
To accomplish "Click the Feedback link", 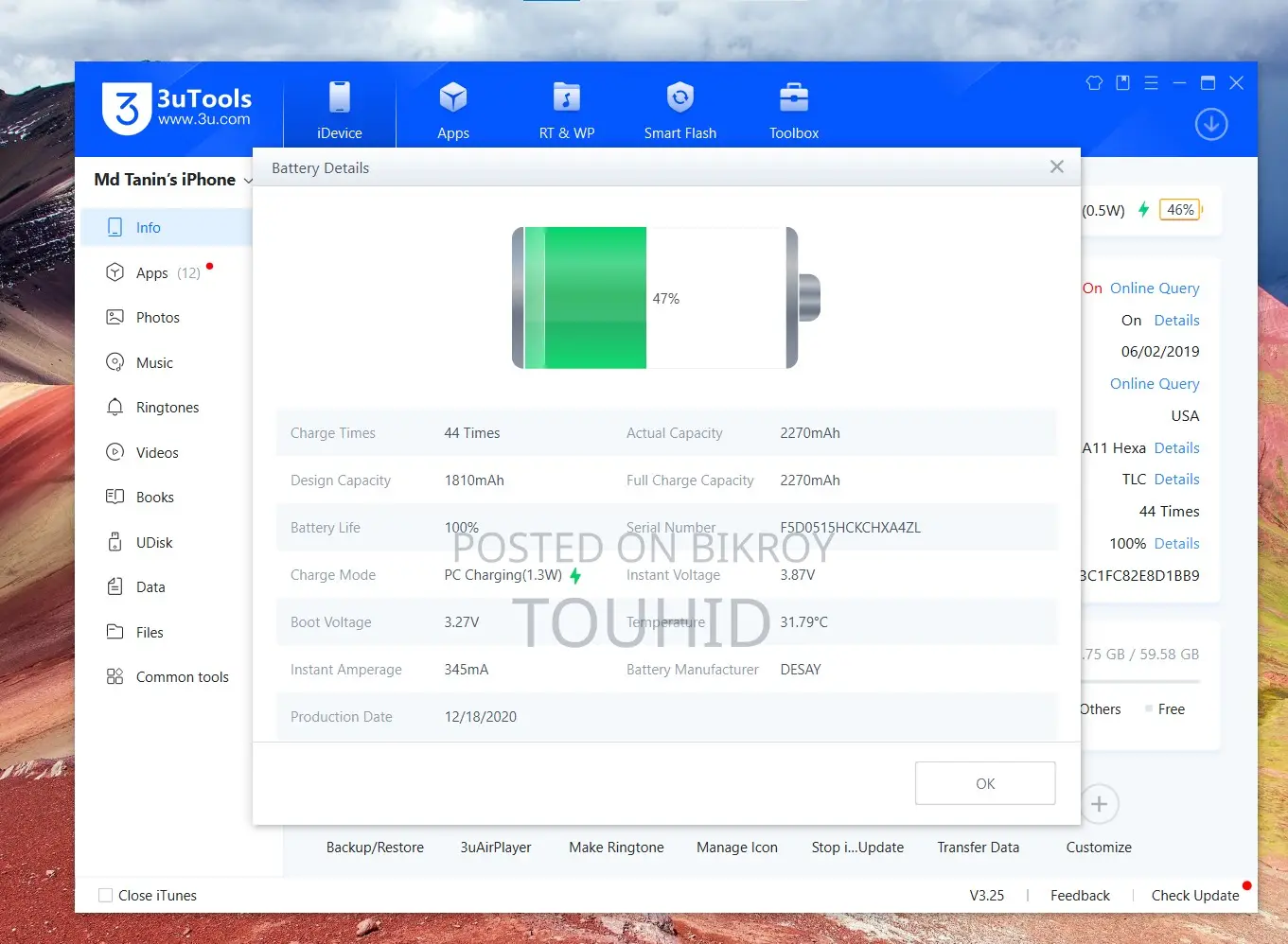I will click(x=1080, y=896).
